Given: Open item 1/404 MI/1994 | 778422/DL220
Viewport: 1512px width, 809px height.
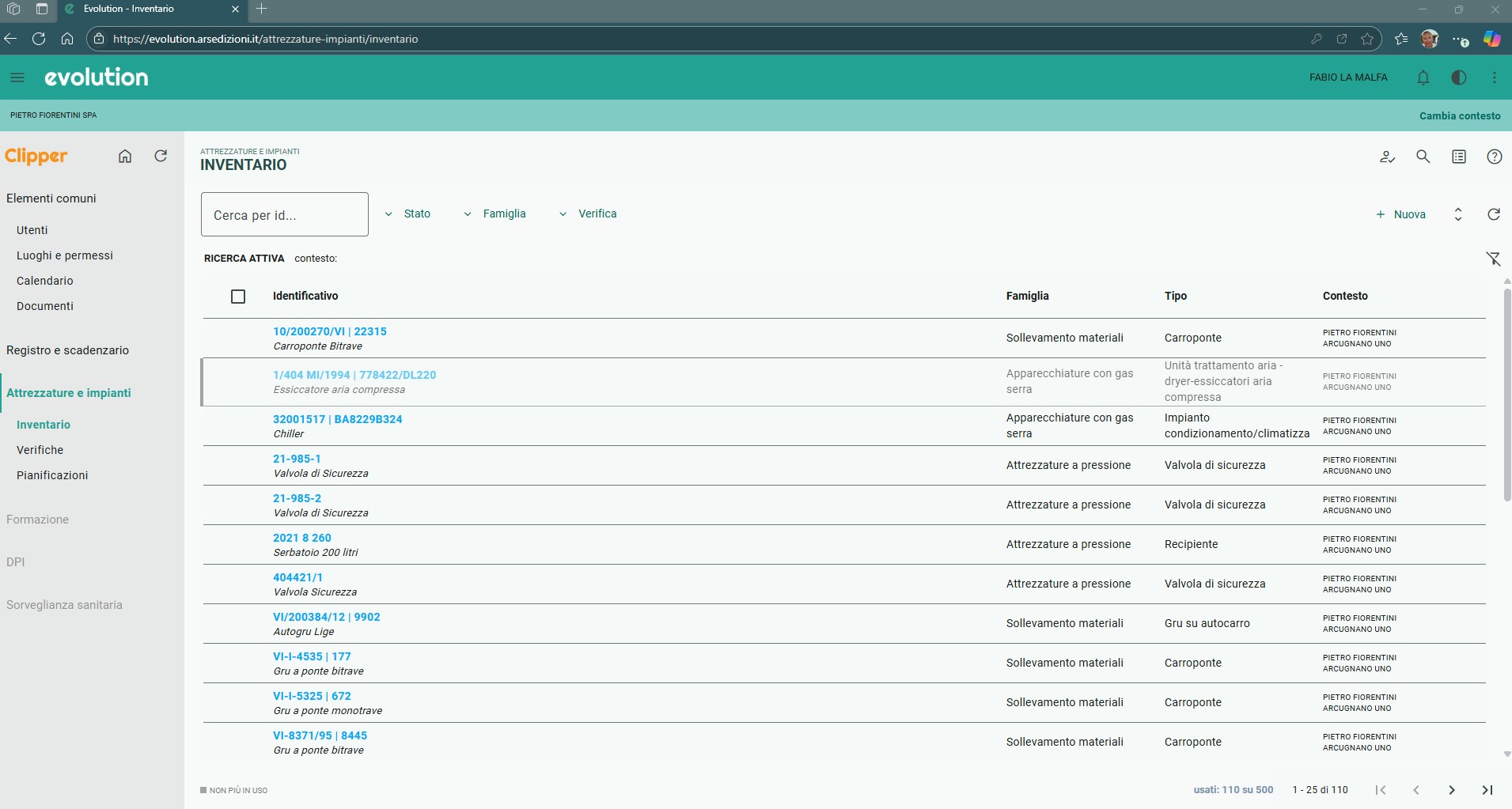Looking at the screenshot, I should (x=354, y=375).
